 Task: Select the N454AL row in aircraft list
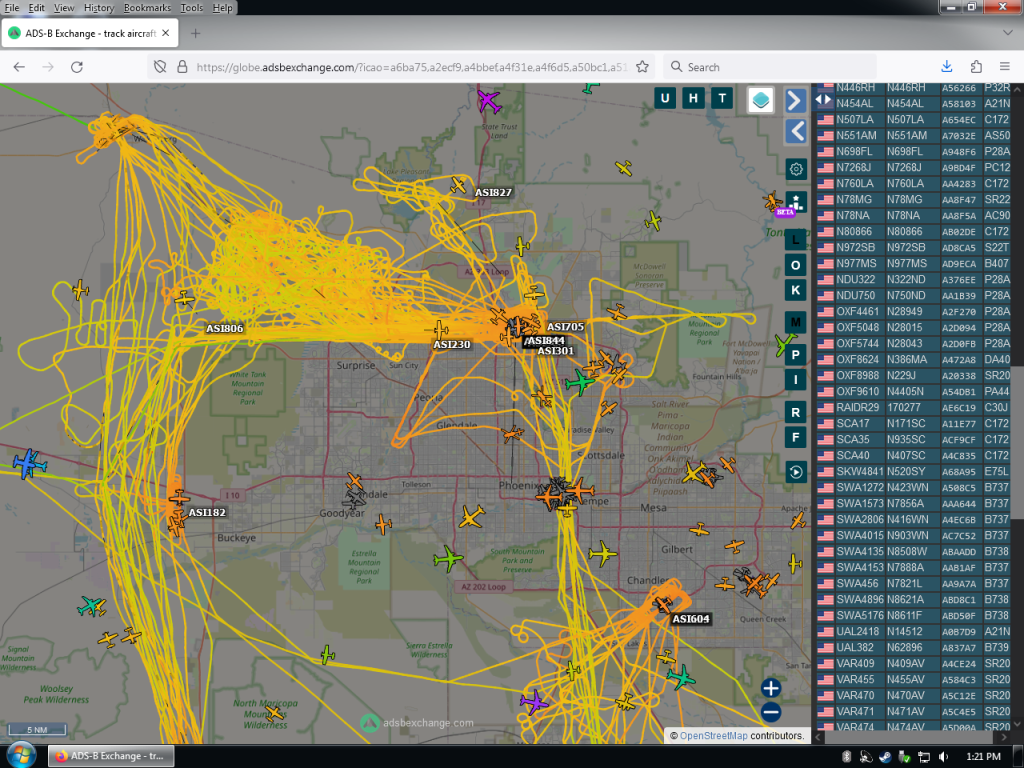point(914,103)
